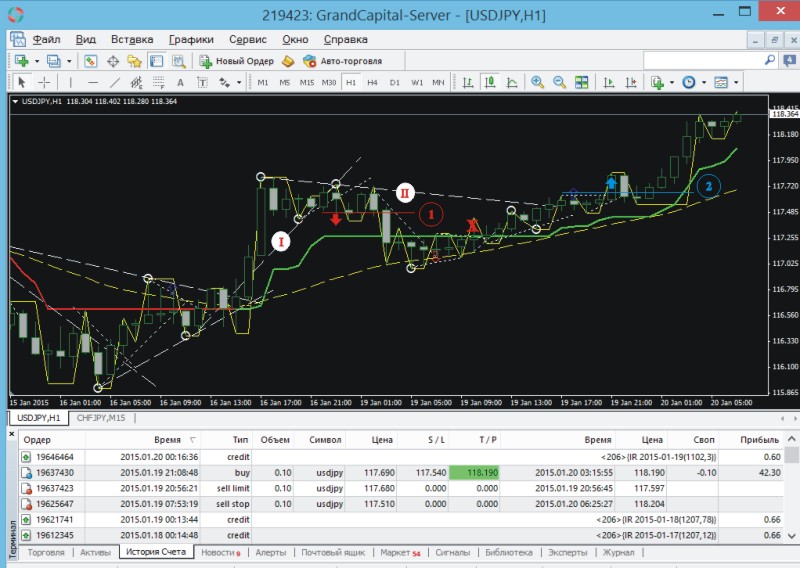Toggle the Market Watch window icon
Viewport: 800px width, 568px height.
click(x=90, y=61)
